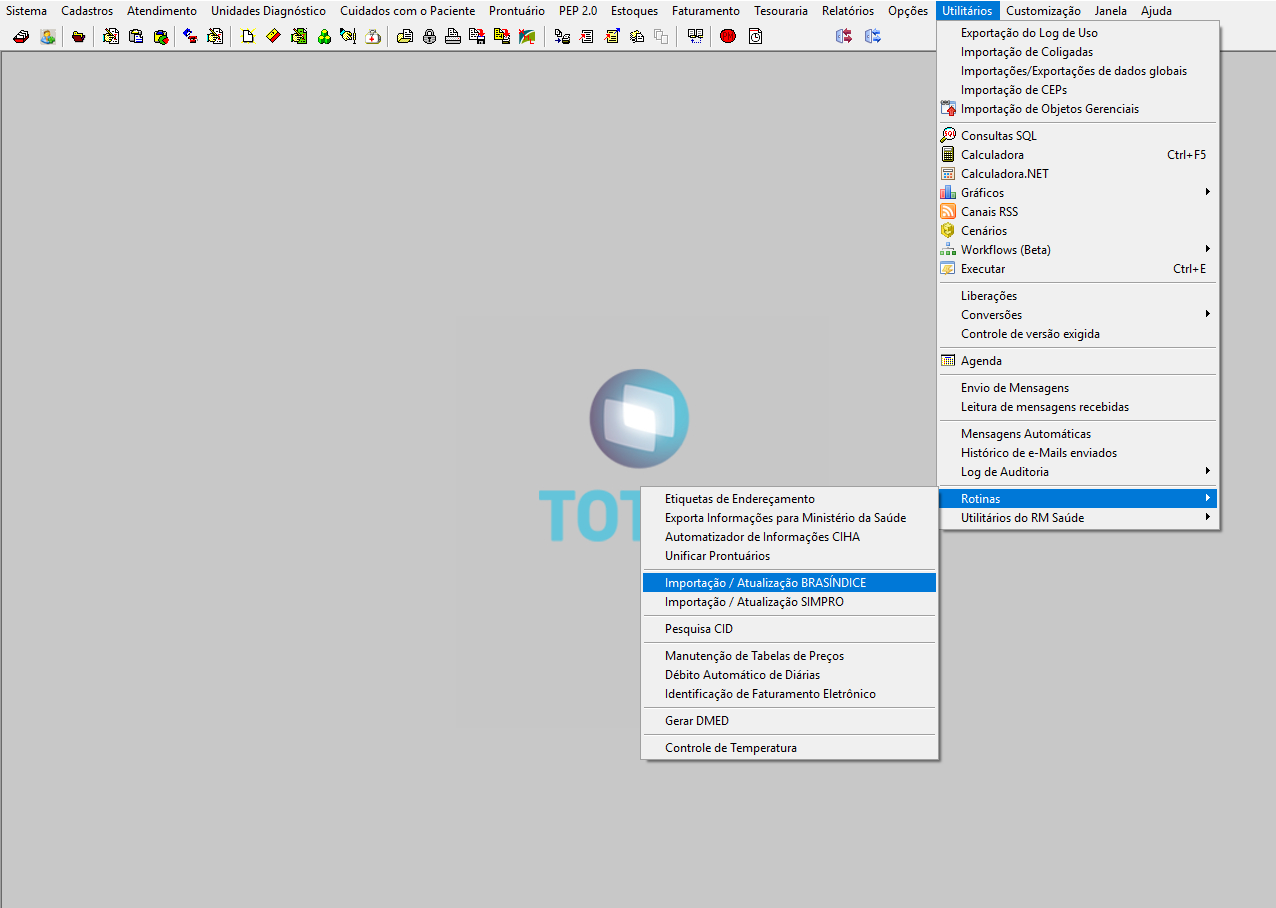Click the red tray toolbar icon
Viewport: 1276px width, 908px height.
21,37
